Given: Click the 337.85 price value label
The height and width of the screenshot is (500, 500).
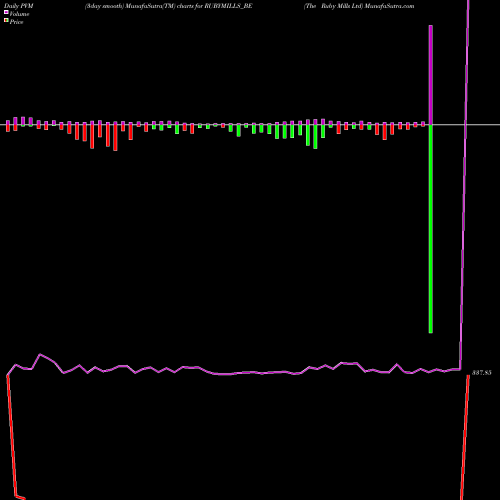Looking at the screenshot, I should (482, 373).
